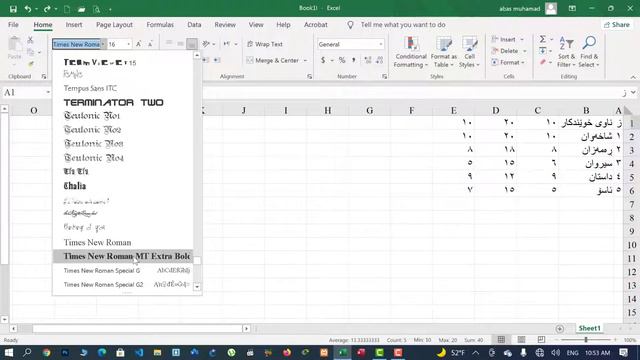Switch to the View tab
The image size is (640, 360).
tap(256, 25)
